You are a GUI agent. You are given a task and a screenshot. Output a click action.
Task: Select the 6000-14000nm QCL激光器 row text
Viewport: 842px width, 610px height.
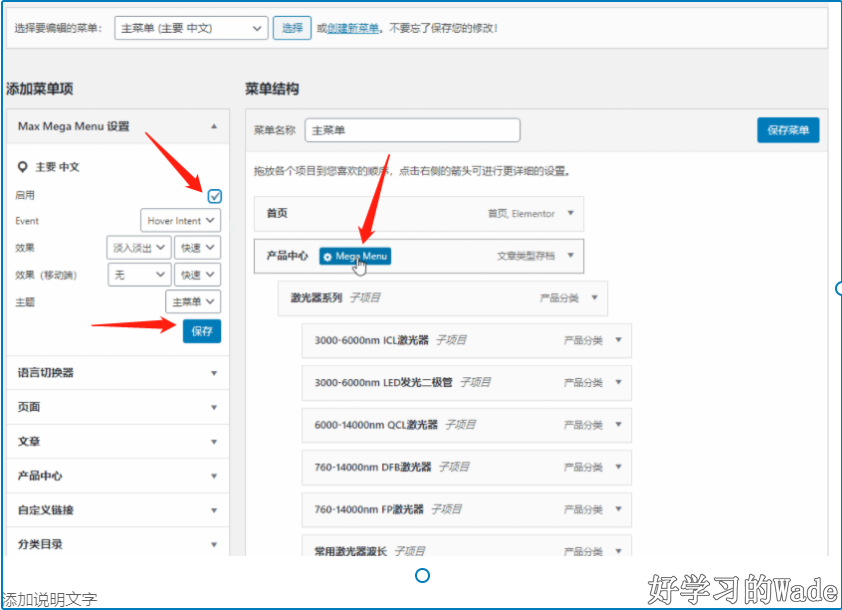click(x=376, y=425)
